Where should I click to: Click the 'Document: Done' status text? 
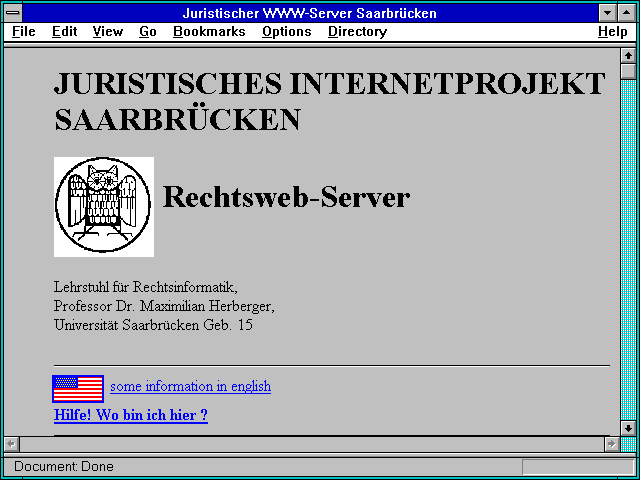pyautogui.click(x=64, y=466)
